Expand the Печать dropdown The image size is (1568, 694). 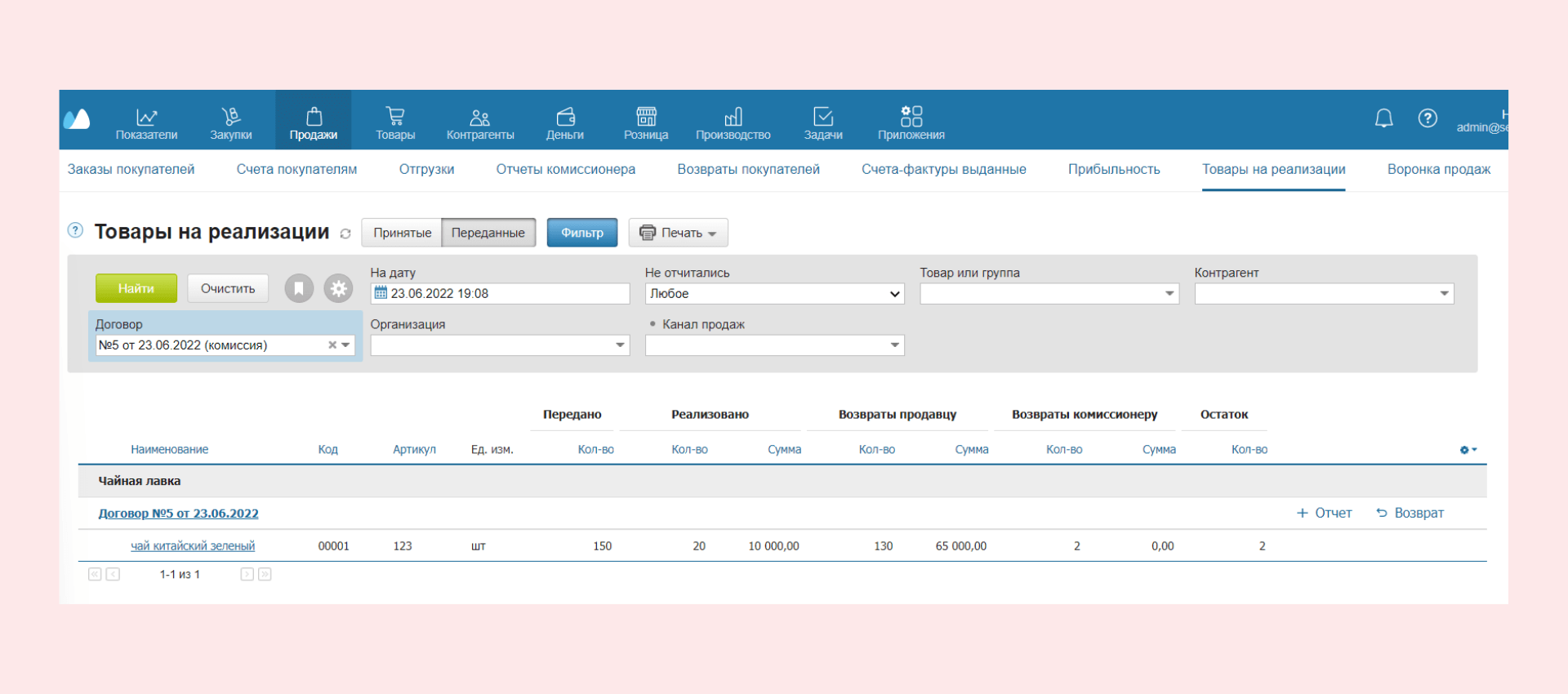678,233
